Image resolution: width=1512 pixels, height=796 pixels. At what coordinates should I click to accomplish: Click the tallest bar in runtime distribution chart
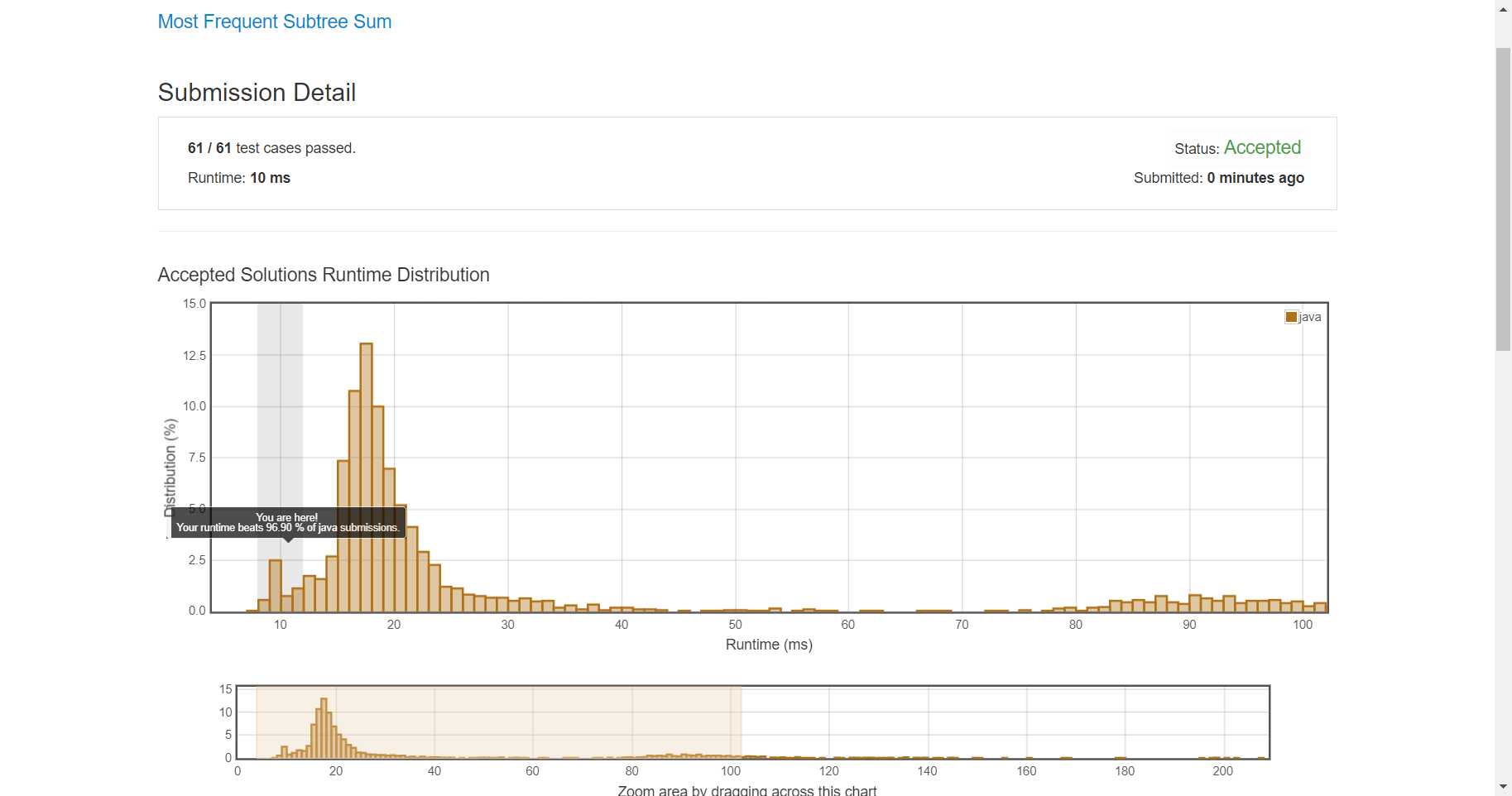click(367, 477)
